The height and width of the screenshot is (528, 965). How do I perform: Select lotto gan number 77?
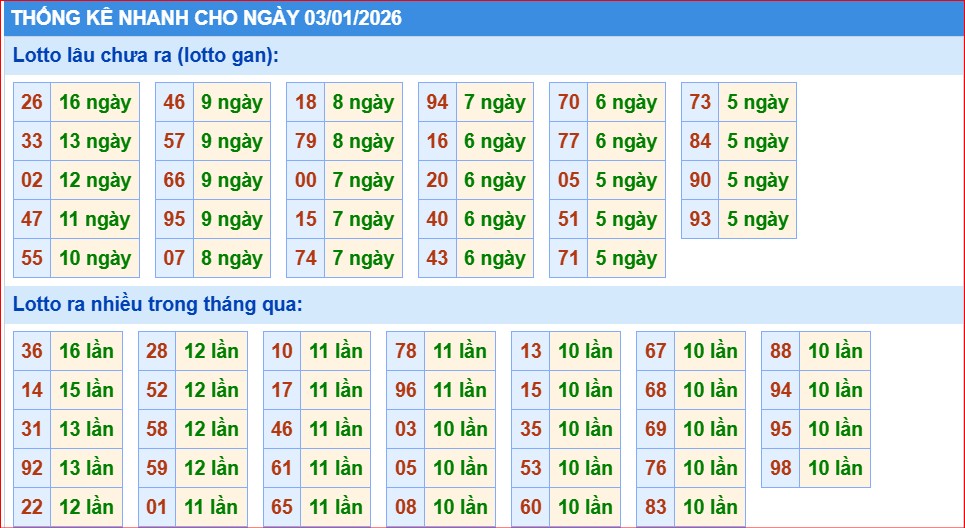pos(569,141)
